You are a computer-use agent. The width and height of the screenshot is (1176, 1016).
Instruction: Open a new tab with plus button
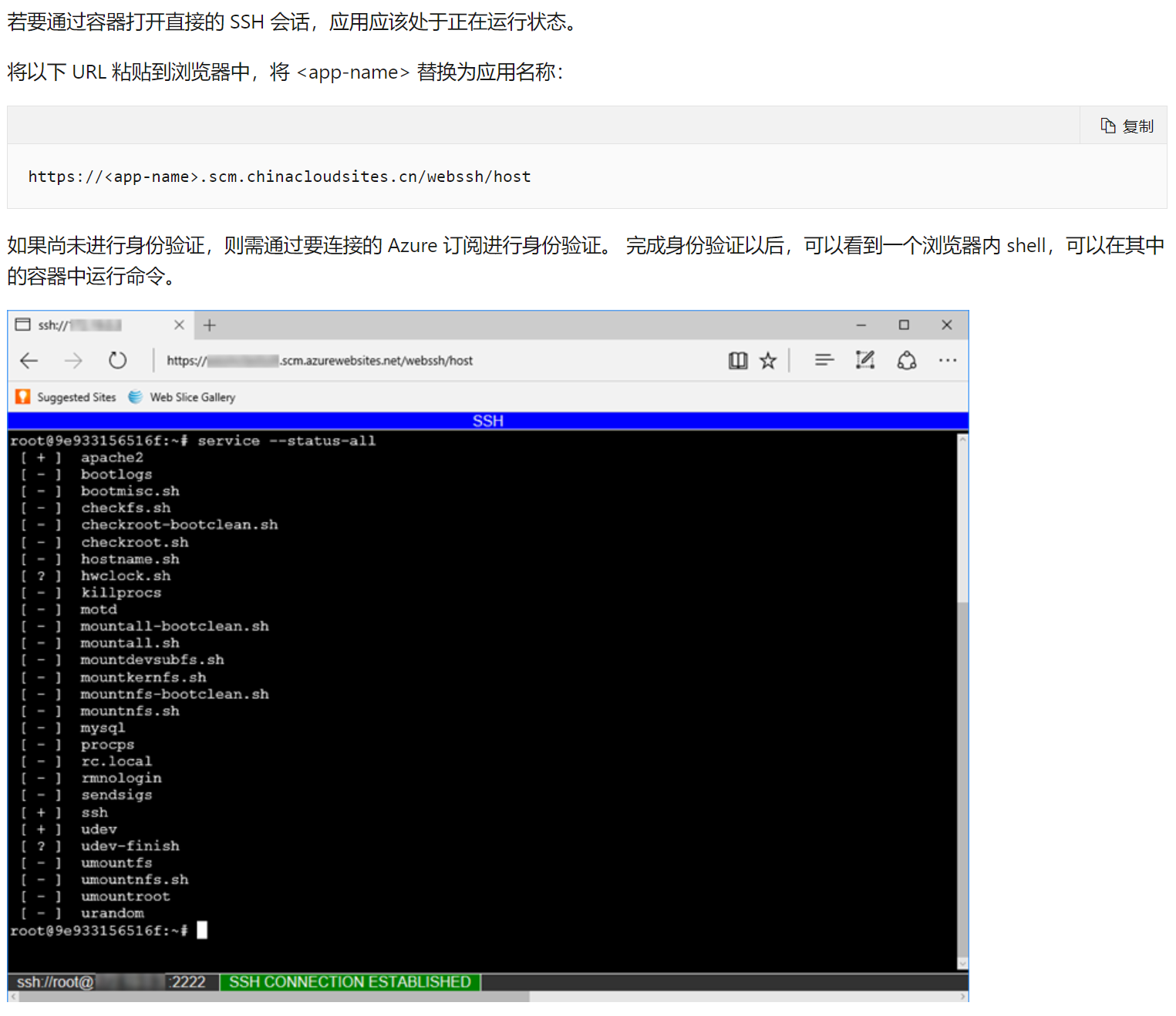[209, 325]
